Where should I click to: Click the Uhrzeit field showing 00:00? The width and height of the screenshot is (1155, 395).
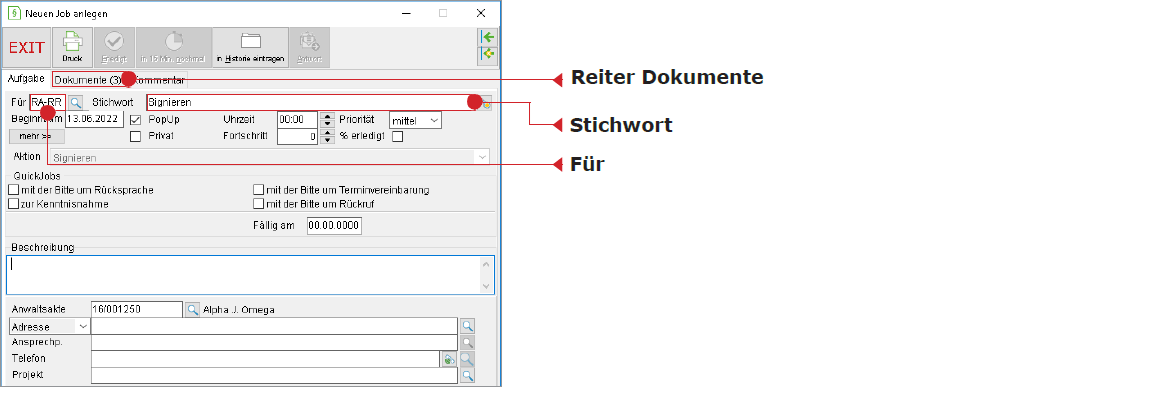coord(298,119)
